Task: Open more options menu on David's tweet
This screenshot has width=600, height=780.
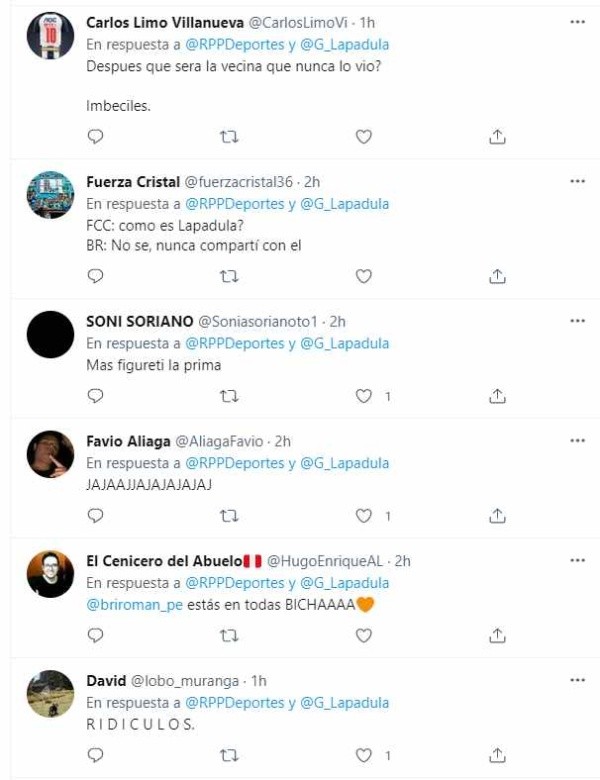Action: [x=577, y=680]
